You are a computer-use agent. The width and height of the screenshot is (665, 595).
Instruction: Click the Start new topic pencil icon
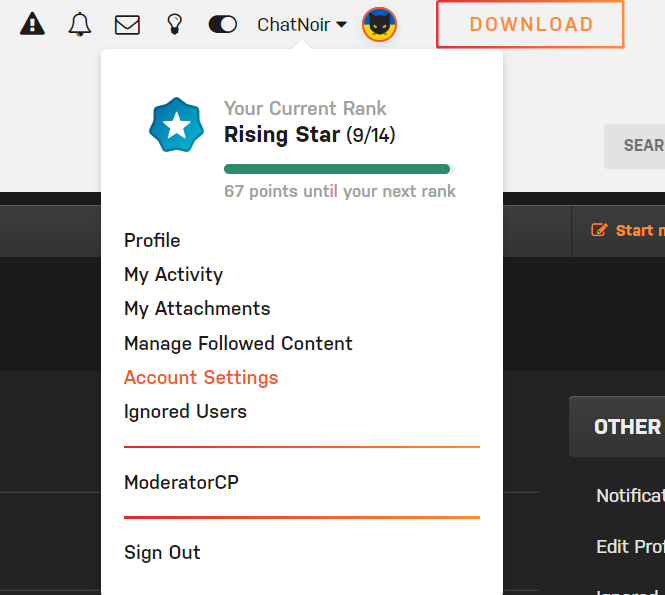pos(599,230)
